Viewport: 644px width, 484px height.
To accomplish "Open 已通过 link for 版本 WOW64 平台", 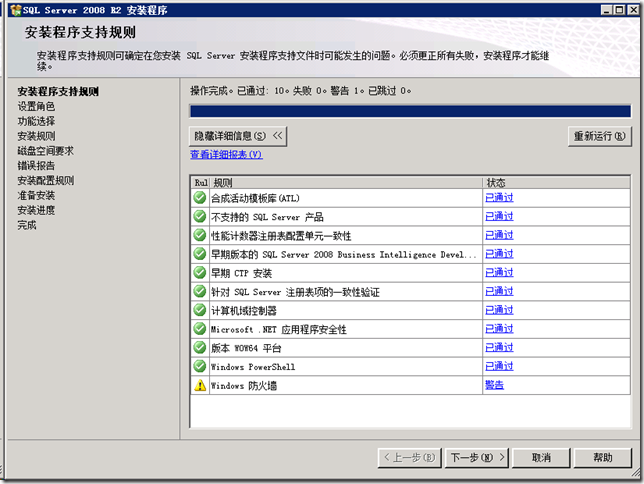I will 499,348.
